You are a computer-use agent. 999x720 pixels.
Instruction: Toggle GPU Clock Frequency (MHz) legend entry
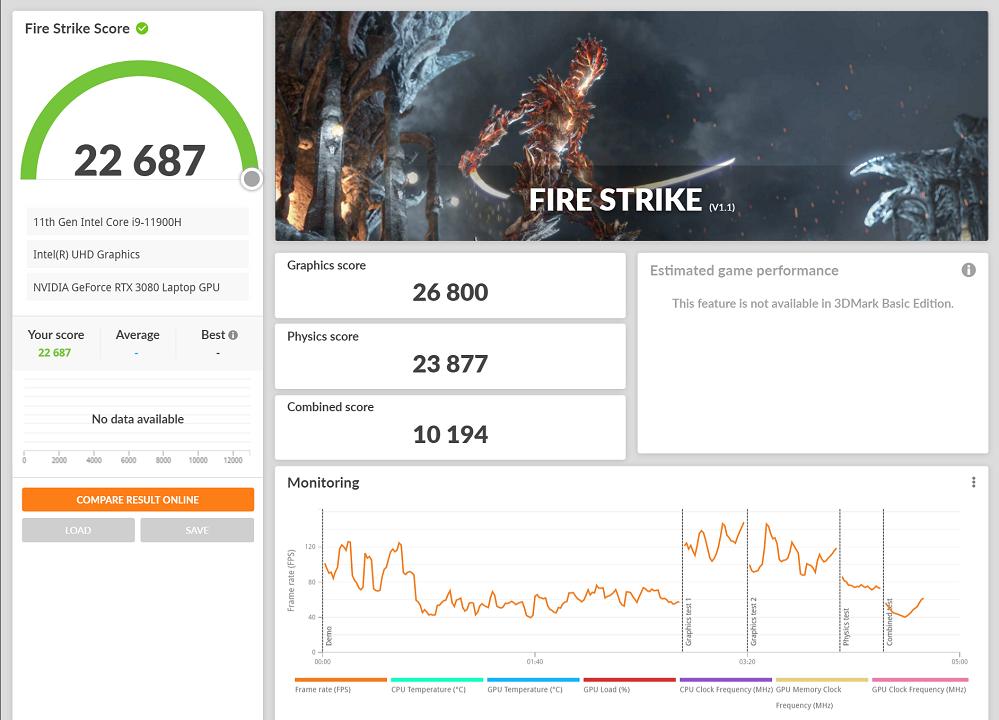[x=919, y=686]
